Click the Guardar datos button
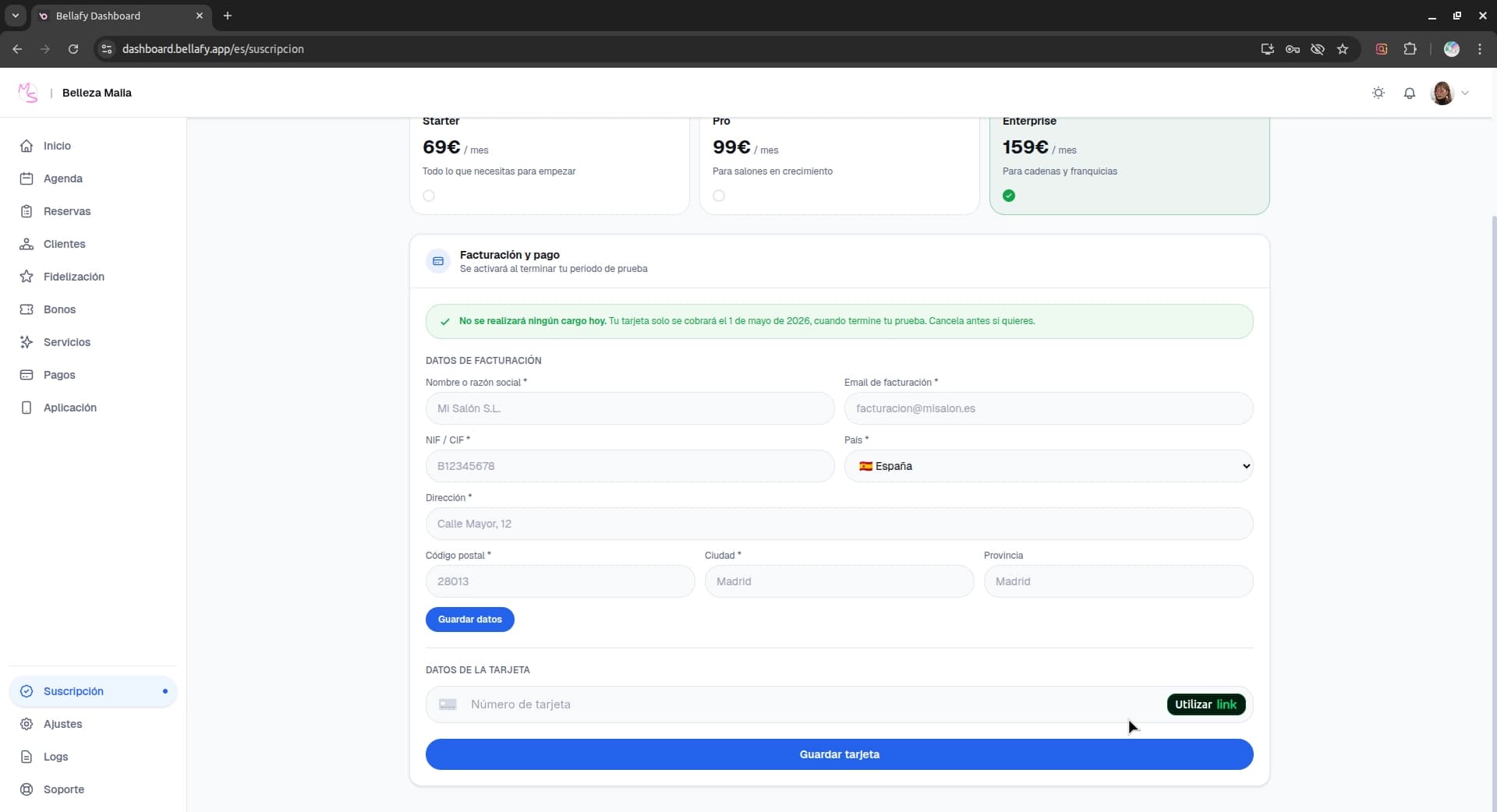 tap(469, 620)
